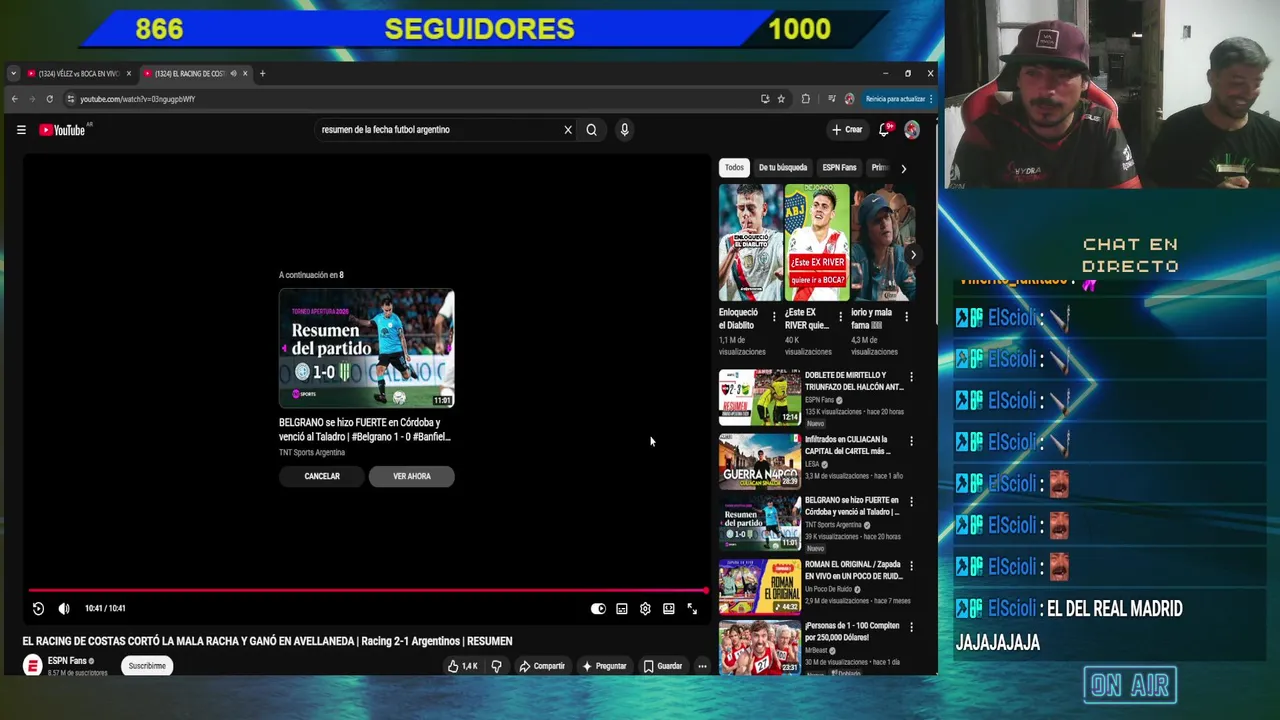Mute the EL RACING DE COSTAS tab audio
This screenshot has height=720, width=1280.
click(233, 74)
